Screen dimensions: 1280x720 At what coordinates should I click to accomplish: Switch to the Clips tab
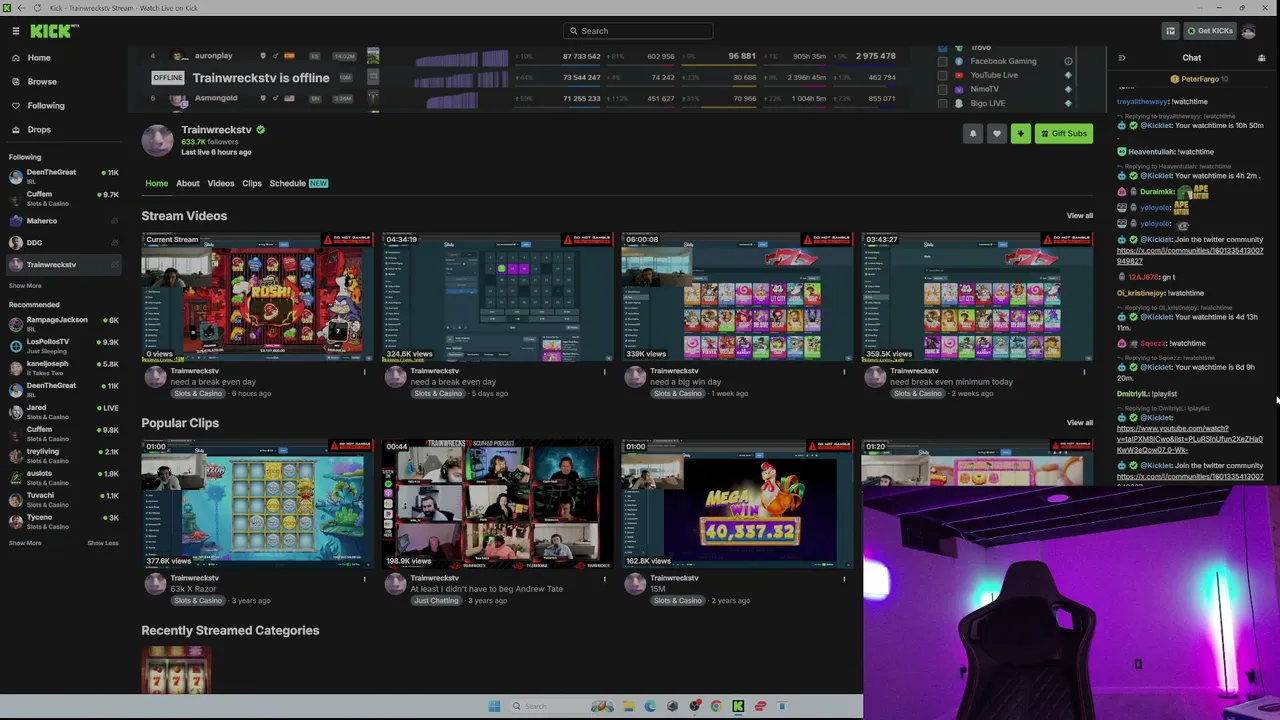click(252, 184)
